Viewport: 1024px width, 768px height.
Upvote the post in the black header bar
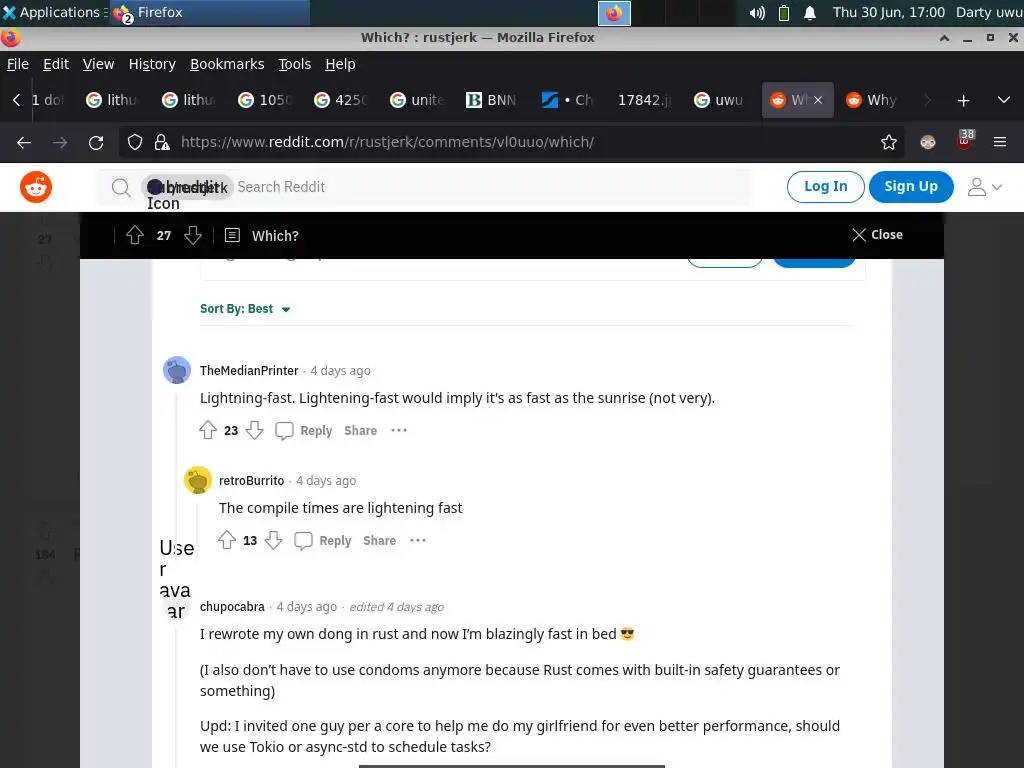coord(135,235)
